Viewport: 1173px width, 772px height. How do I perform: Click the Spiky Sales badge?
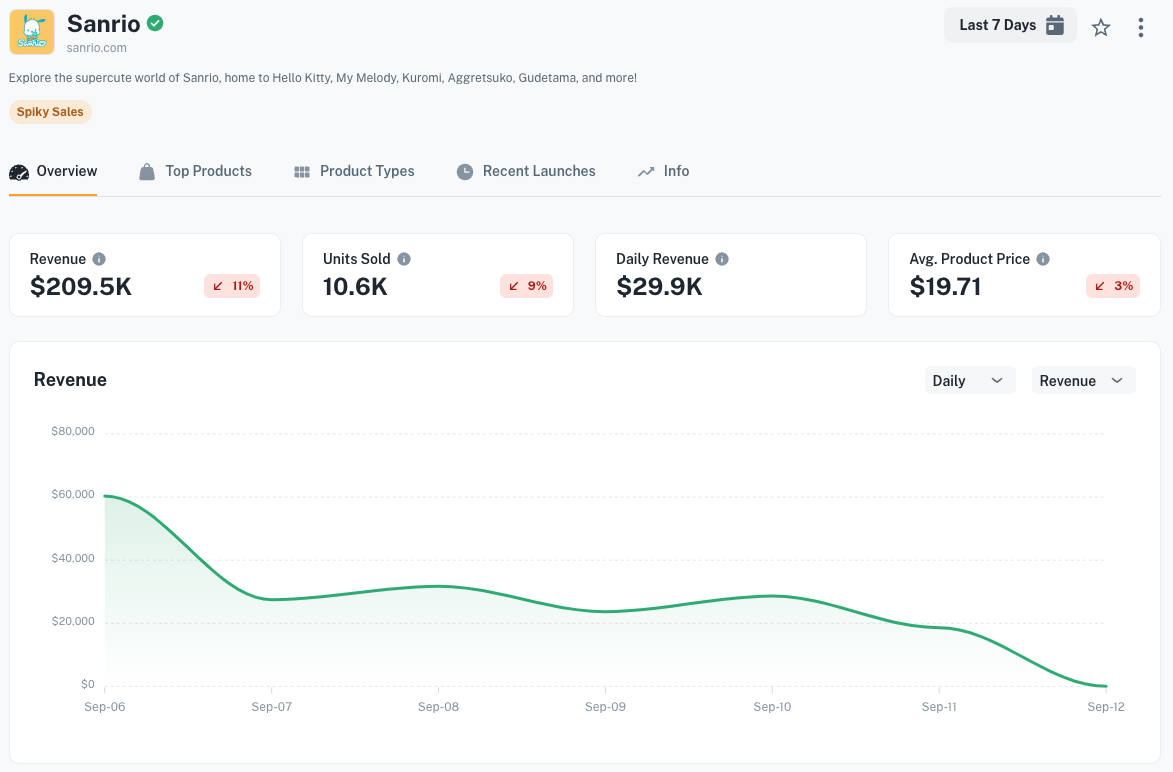click(50, 111)
